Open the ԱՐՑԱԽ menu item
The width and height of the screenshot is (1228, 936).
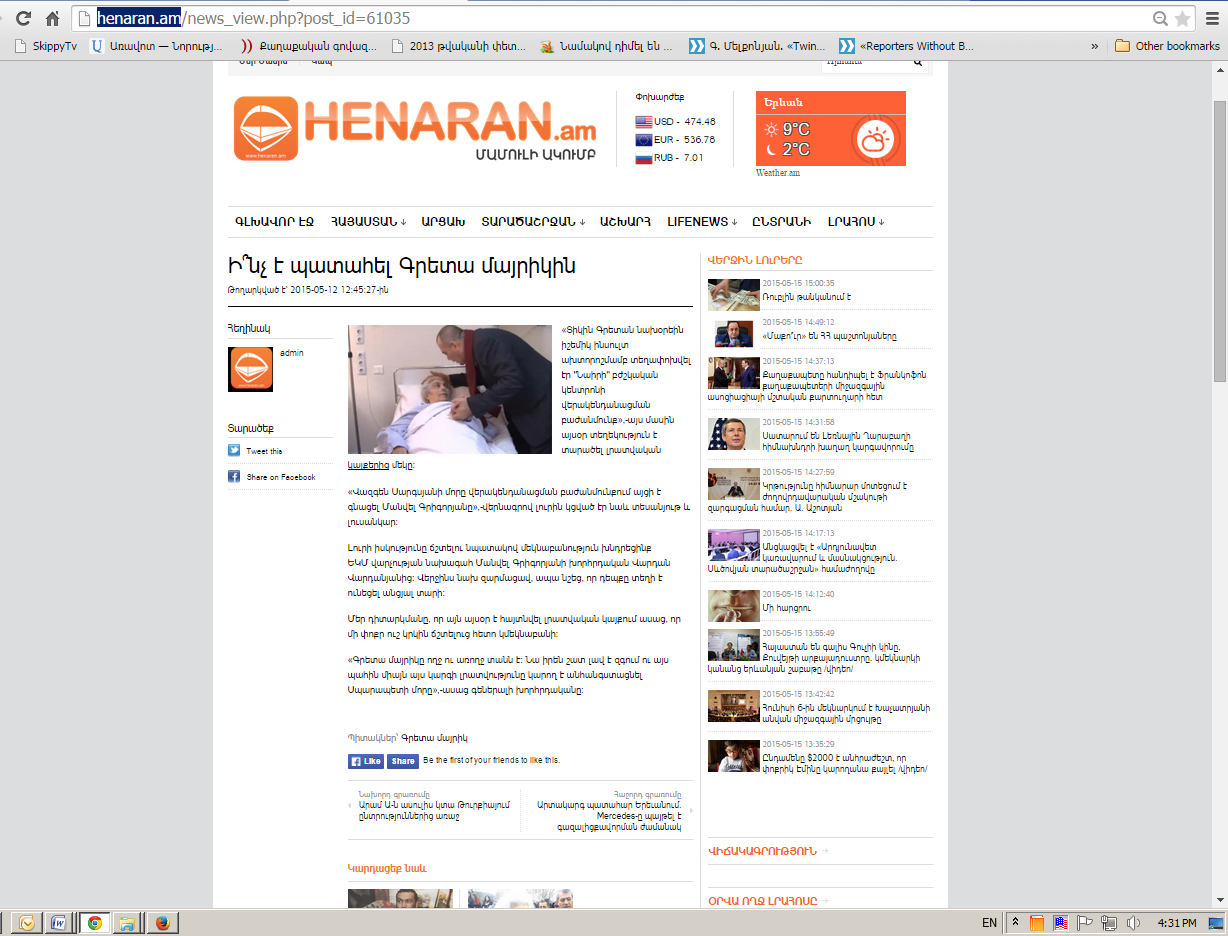click(444, 222)
